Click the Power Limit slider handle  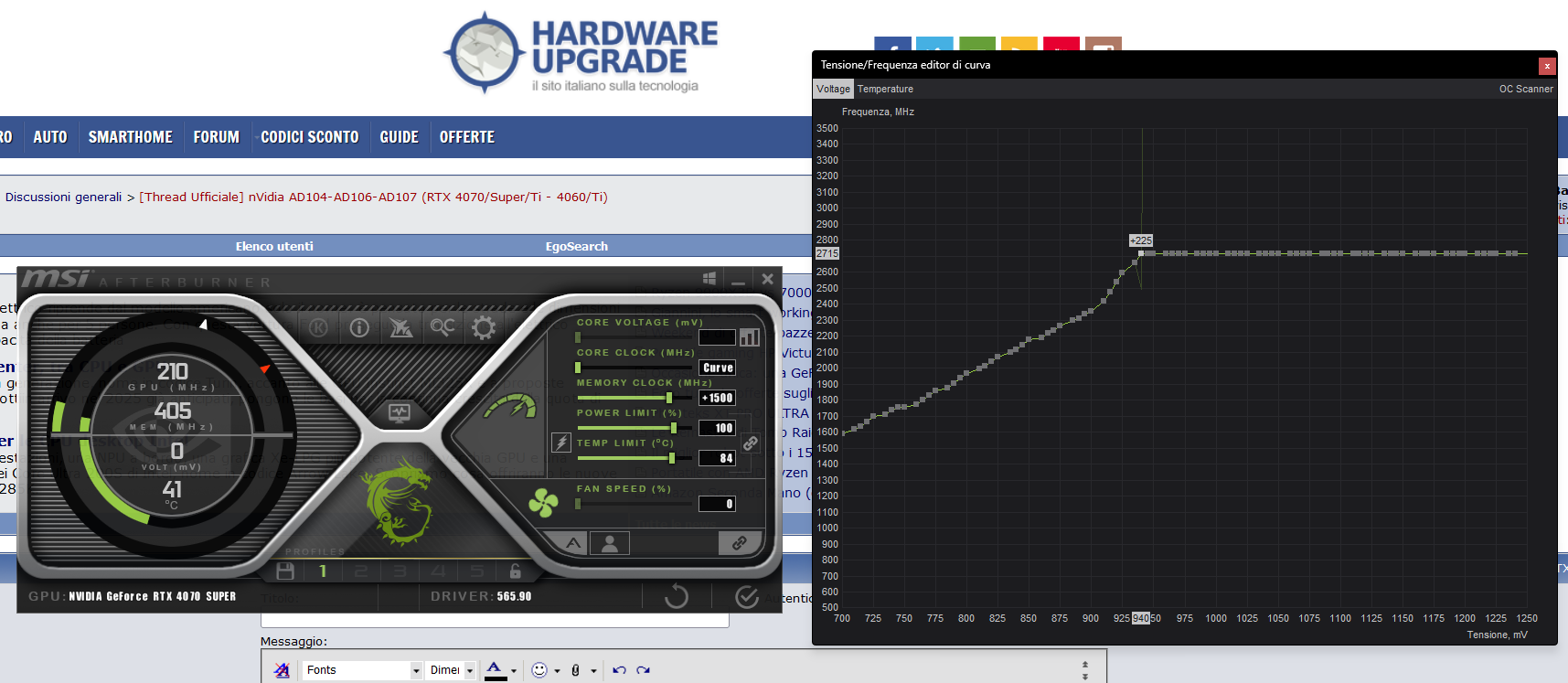tap(674, 428)
